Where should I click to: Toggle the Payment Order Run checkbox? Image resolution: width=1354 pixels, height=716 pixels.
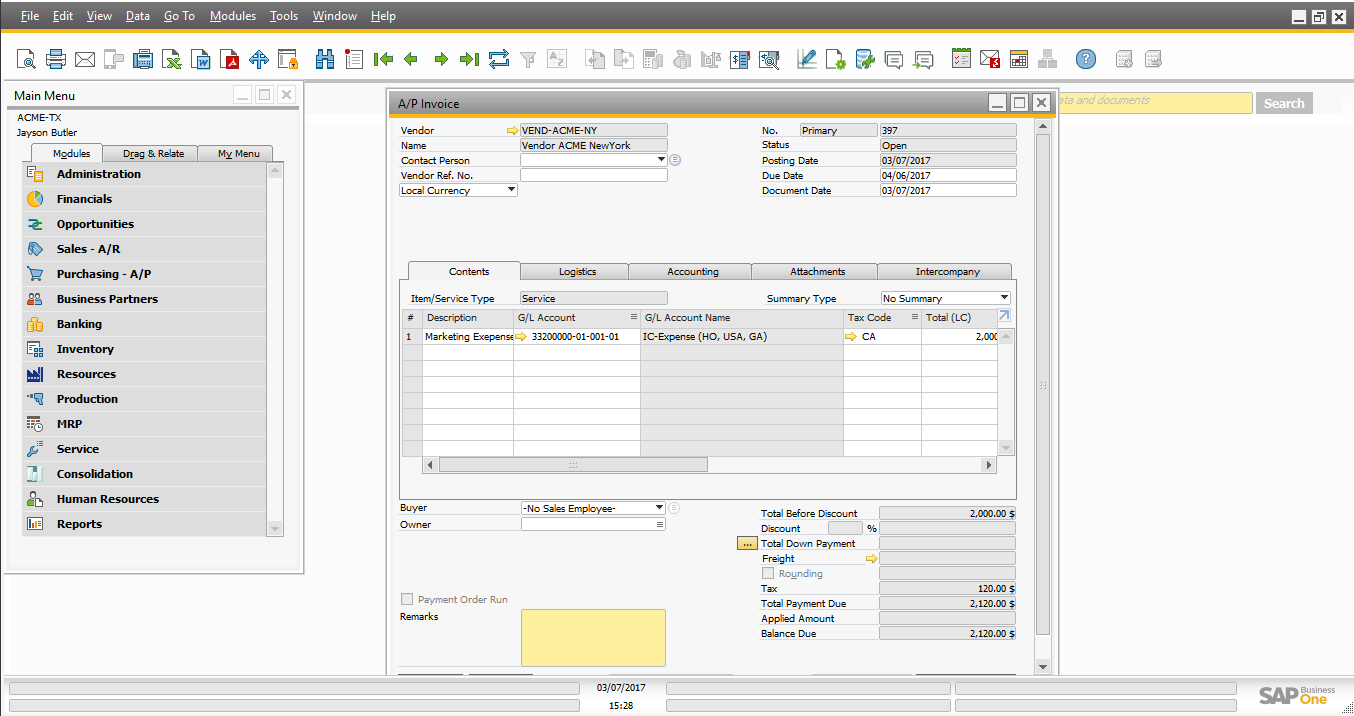tap(407, 600)
